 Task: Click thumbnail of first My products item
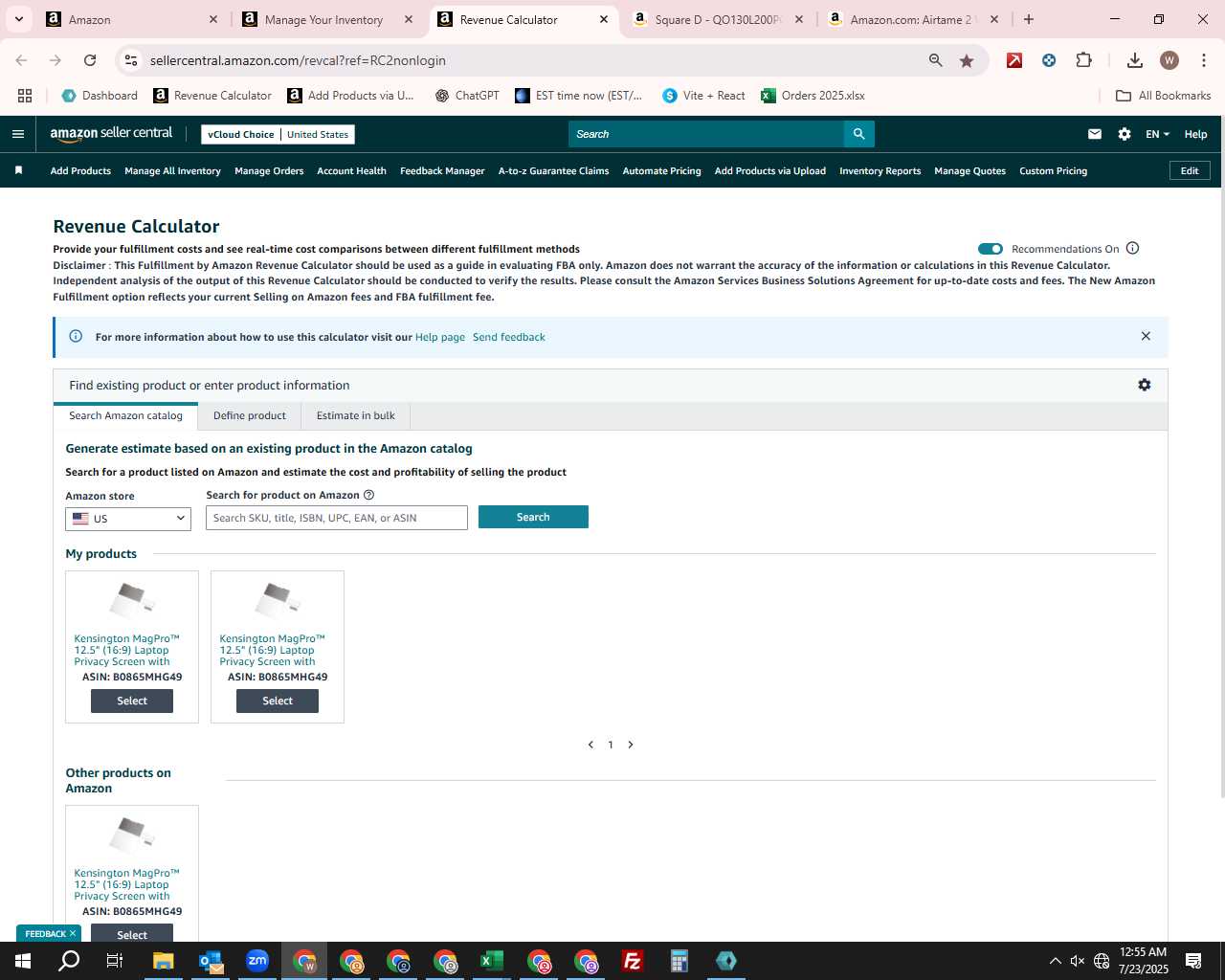132,600
